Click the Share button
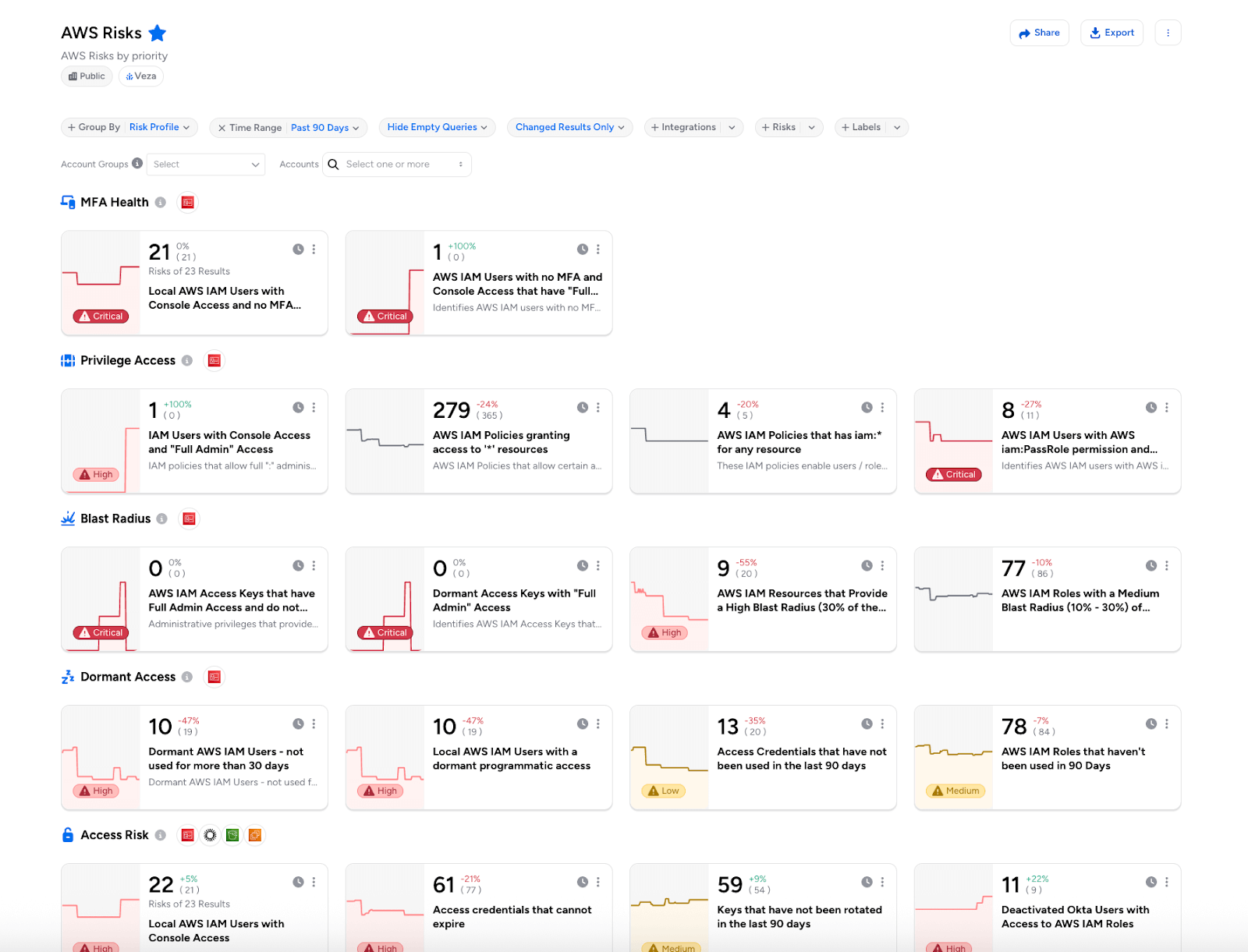1248x952 pixels. pyautogui.click(x=1039, y=33)
